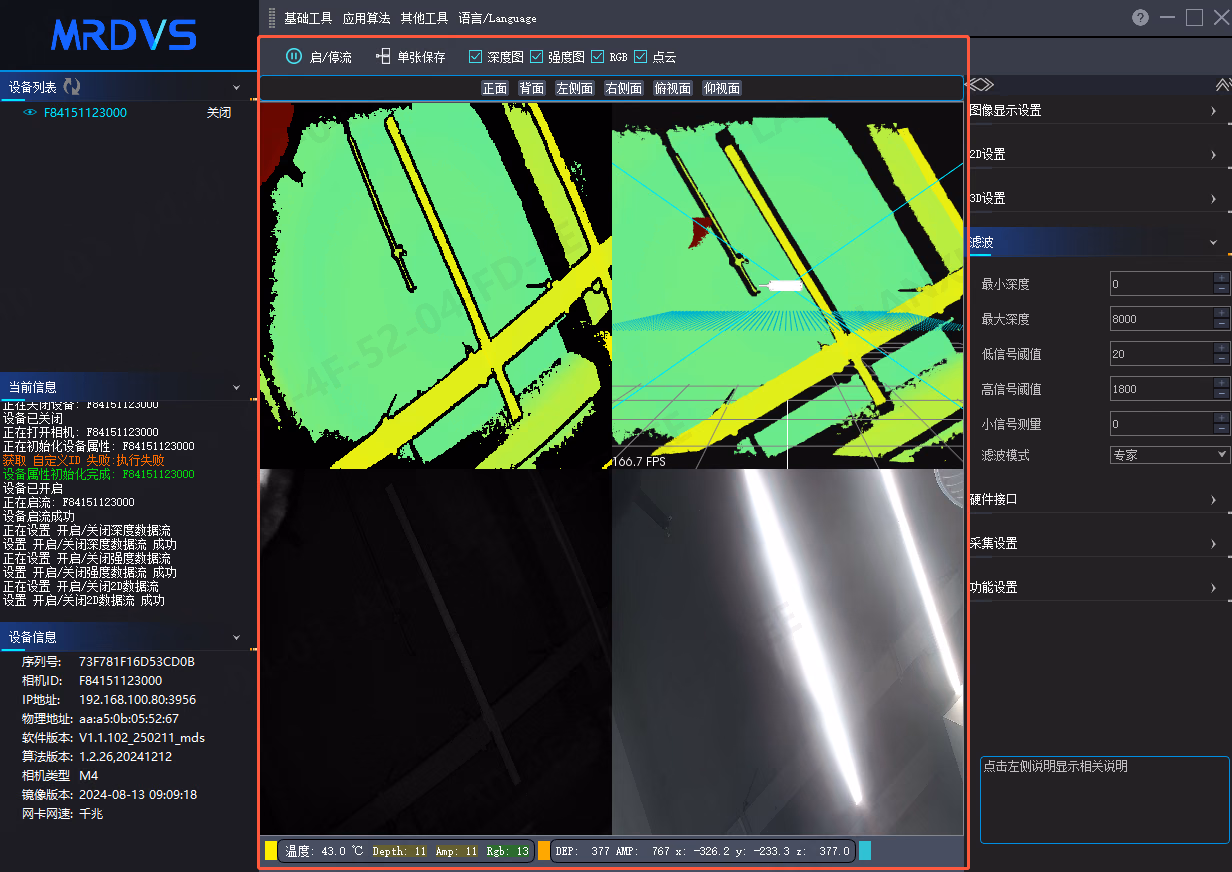1232x872 pixels.
Task: Collapse the 设备列表 panel chevron
Action: (x=237, y=88)
